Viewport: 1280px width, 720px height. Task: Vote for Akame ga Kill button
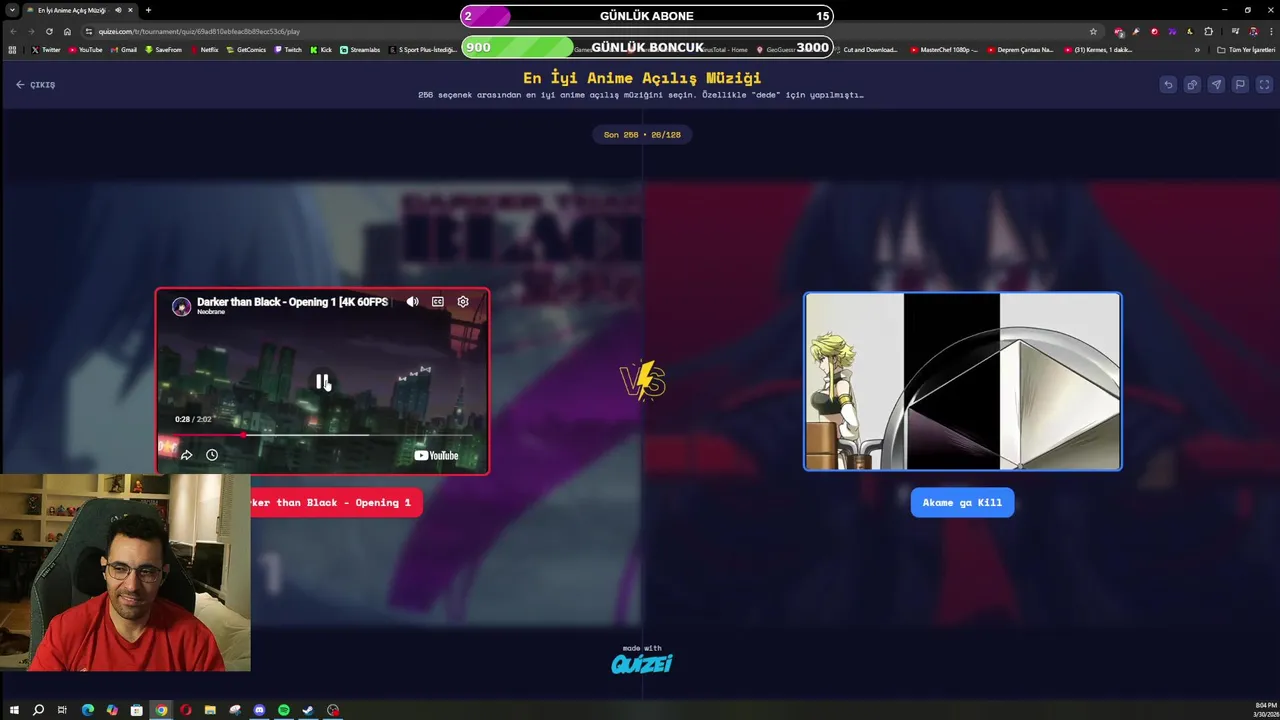point(962,503)
